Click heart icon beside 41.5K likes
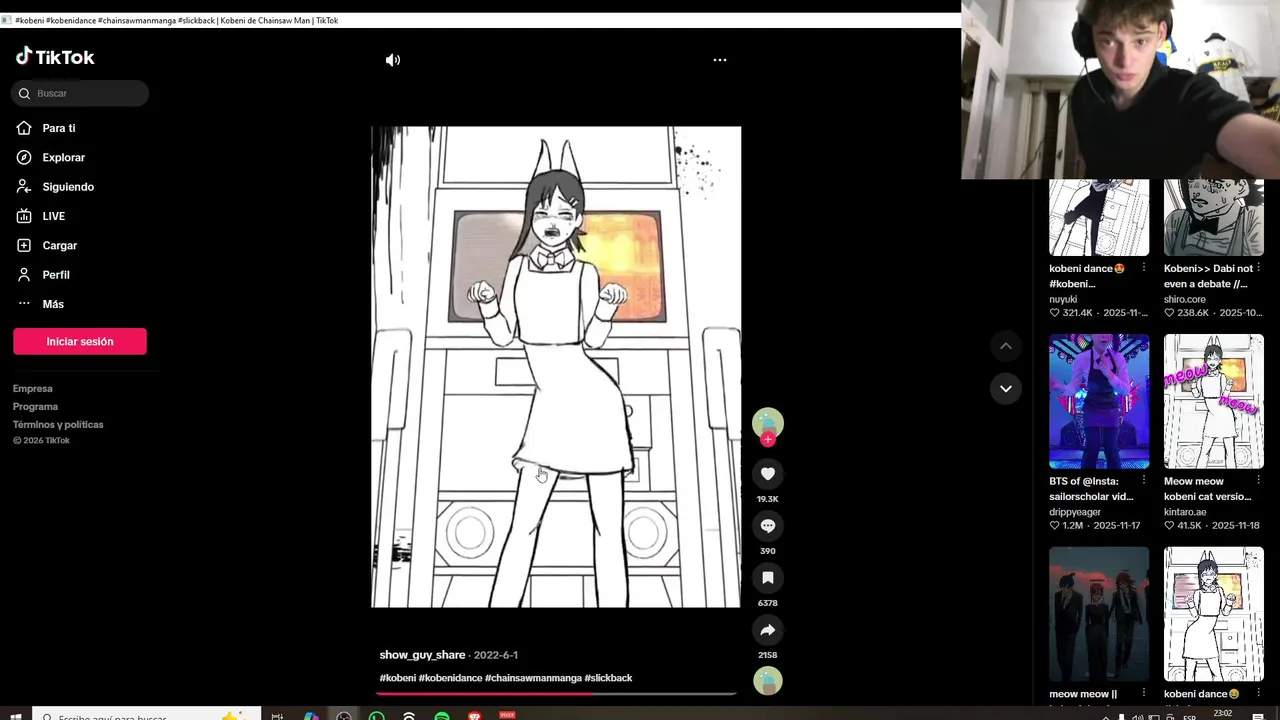This screenshot has height=720, width=1280. 1169,525
